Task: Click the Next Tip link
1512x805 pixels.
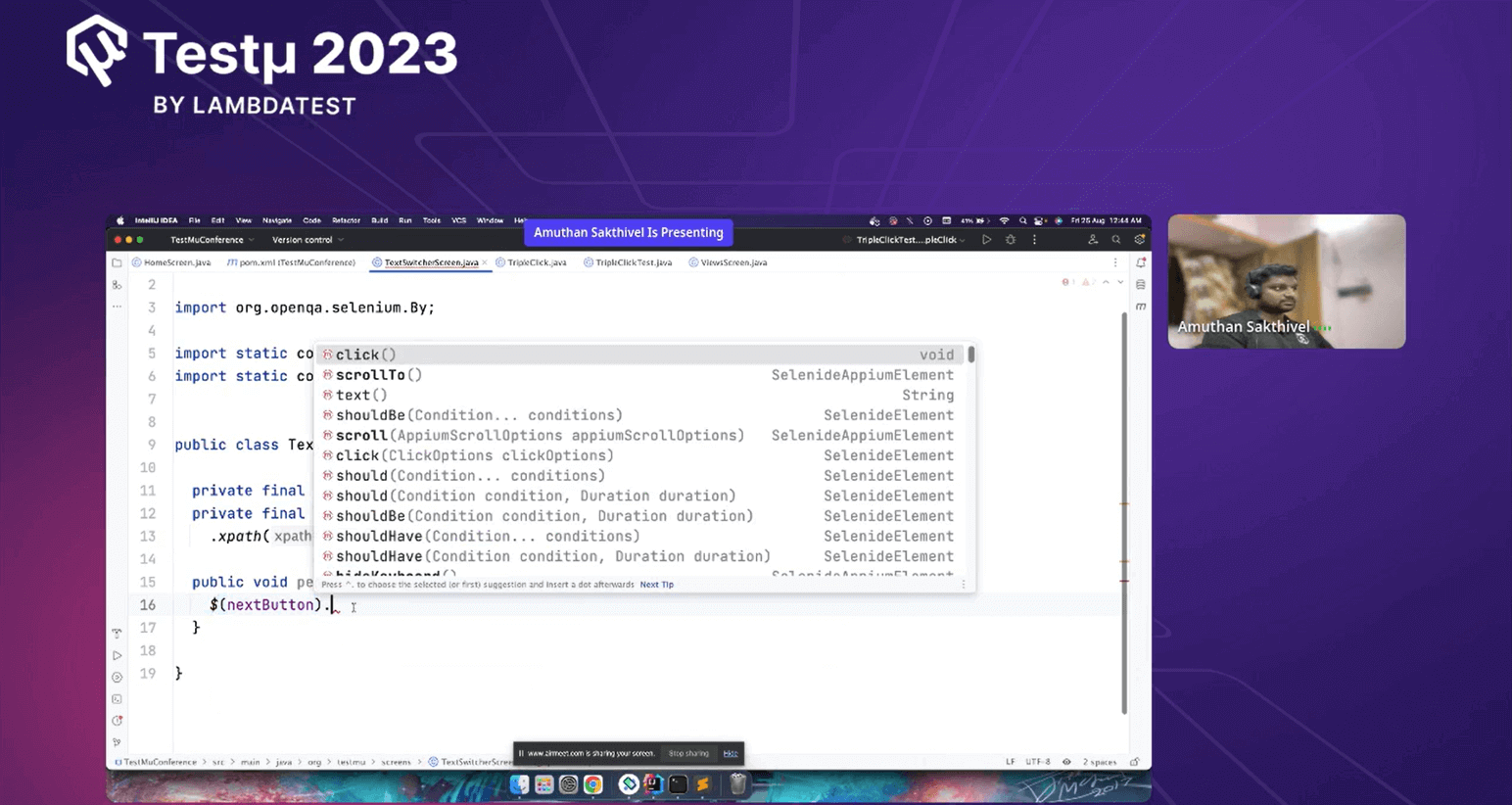Action: click(x=657, y=585)
